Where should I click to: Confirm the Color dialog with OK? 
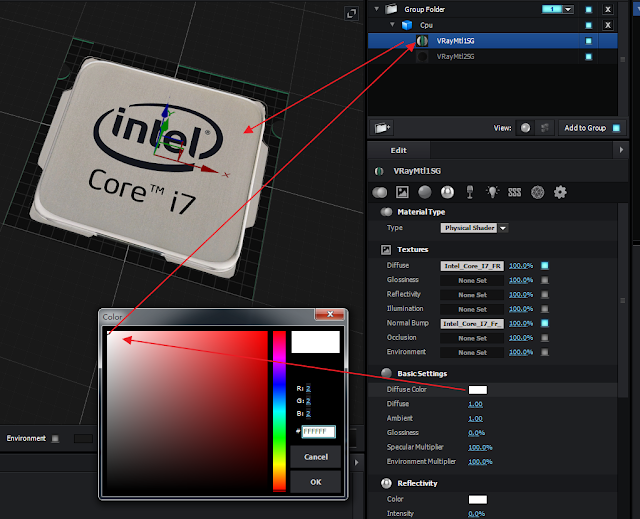[316, 482]
